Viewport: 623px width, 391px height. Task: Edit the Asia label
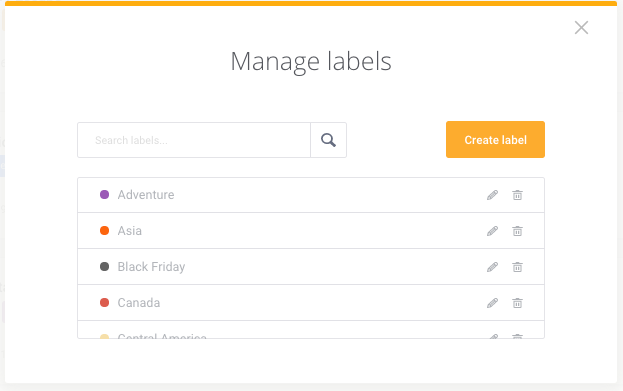tap(492, 231)
